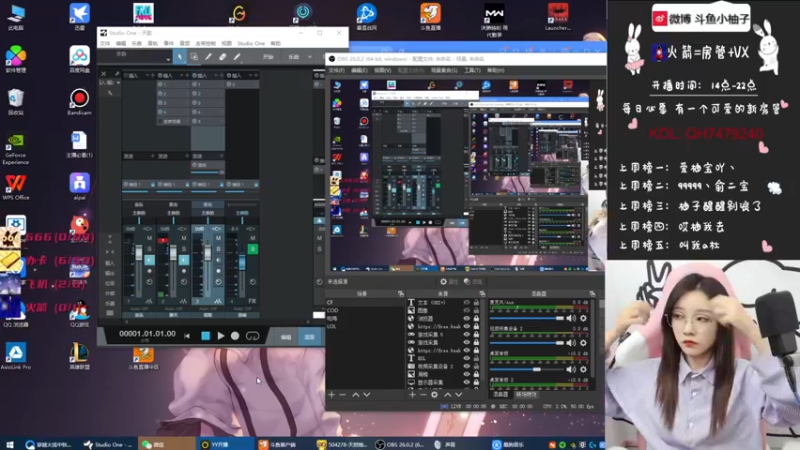Mute mixer channel 2 in Studio One

click(184, 238)
